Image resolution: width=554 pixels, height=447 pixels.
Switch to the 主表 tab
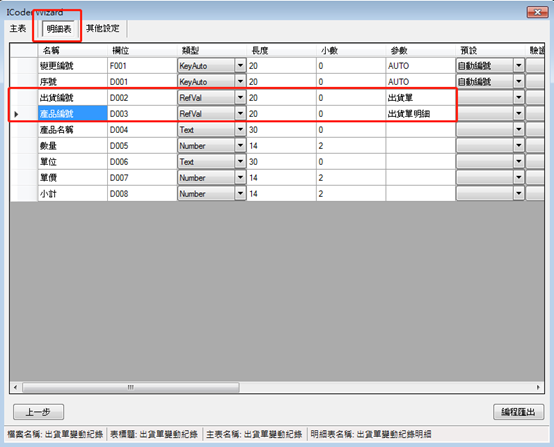(x=18, y=29)
